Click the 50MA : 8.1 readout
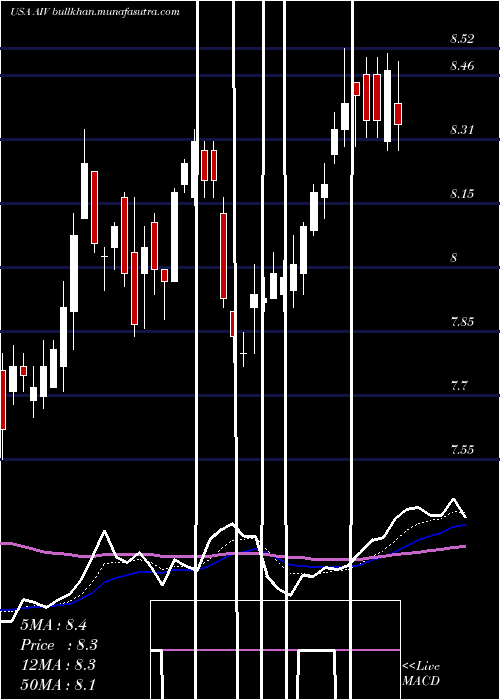Image resolution: width=500 pixels, height=700 pixels. (58, 684)
